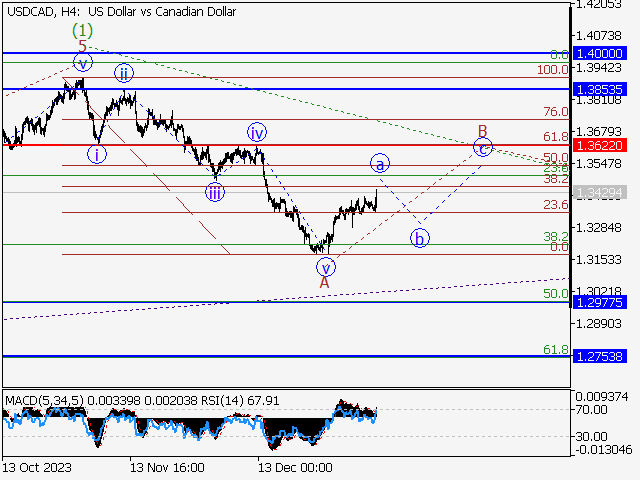Click the red wave B label
The image size is (640, 480).
tap(482, 131)
